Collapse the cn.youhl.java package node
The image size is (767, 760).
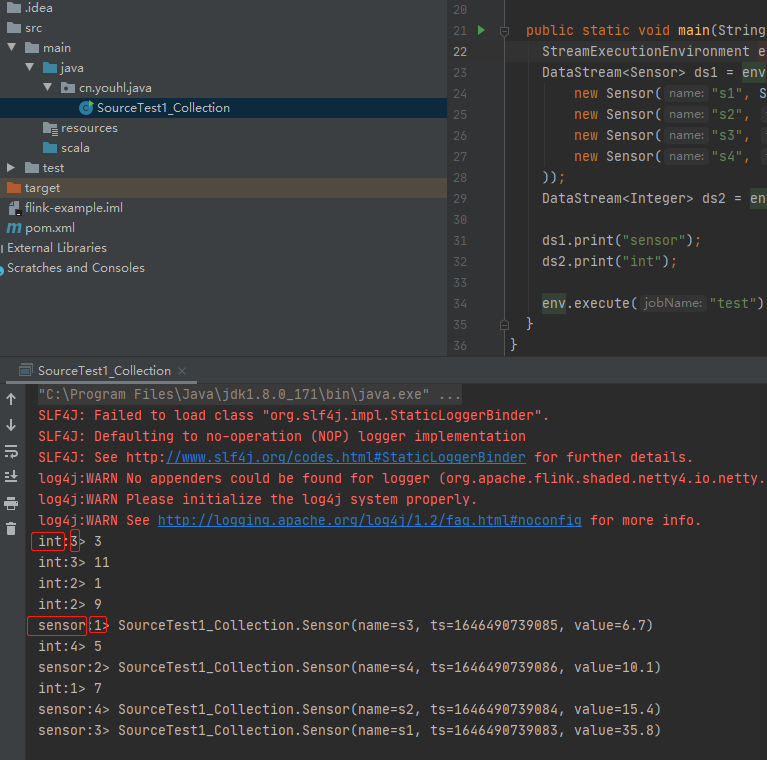47,88
